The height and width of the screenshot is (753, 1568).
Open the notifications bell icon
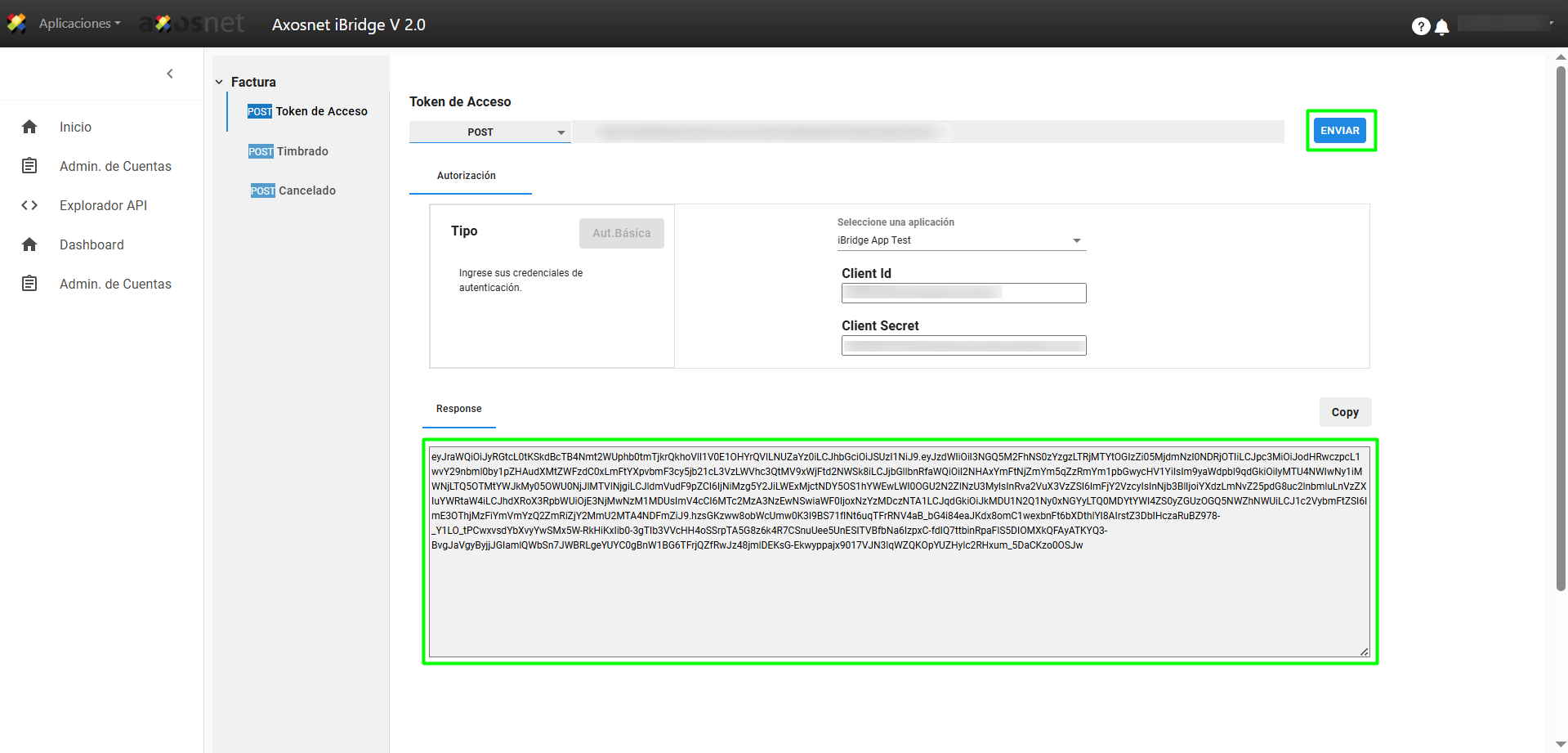pos(1442,27)
